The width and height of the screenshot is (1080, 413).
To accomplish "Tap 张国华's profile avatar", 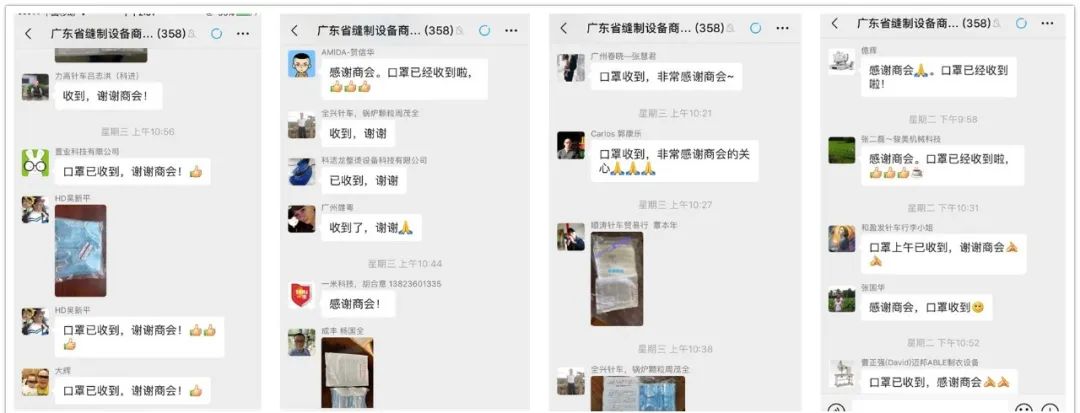I will click(x=841, y=299).
